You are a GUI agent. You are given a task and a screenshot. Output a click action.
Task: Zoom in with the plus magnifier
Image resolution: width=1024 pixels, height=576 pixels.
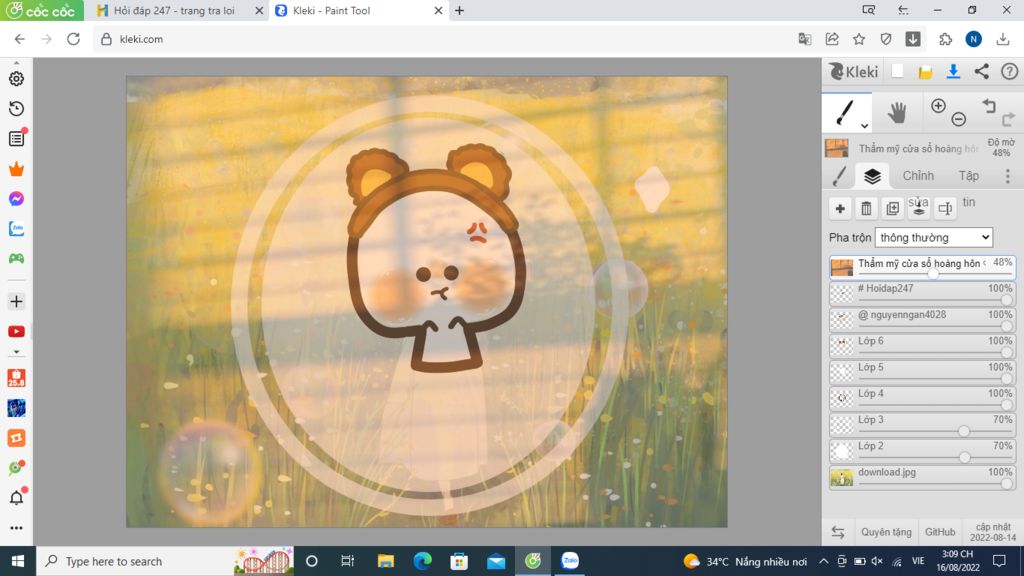point(938,106)
